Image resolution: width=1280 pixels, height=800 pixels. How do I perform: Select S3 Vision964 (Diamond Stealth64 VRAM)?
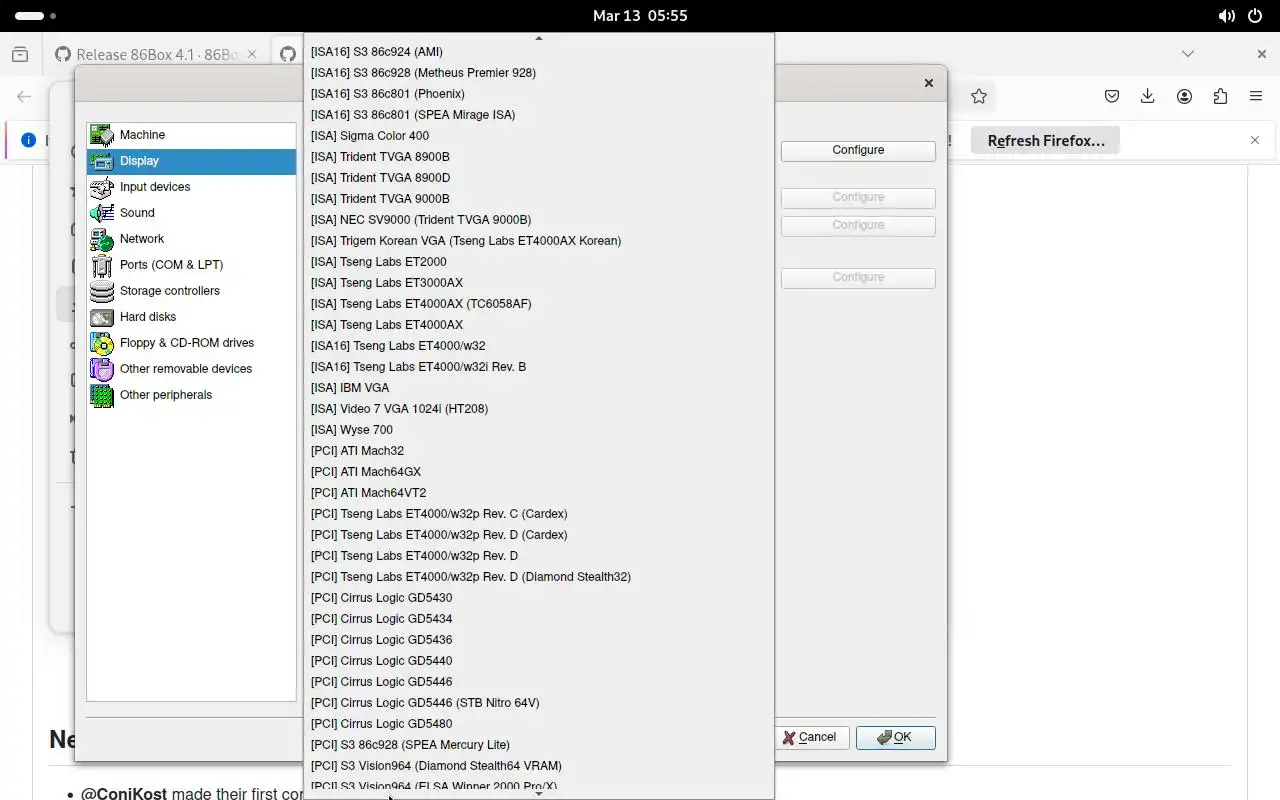coord(539,766)
